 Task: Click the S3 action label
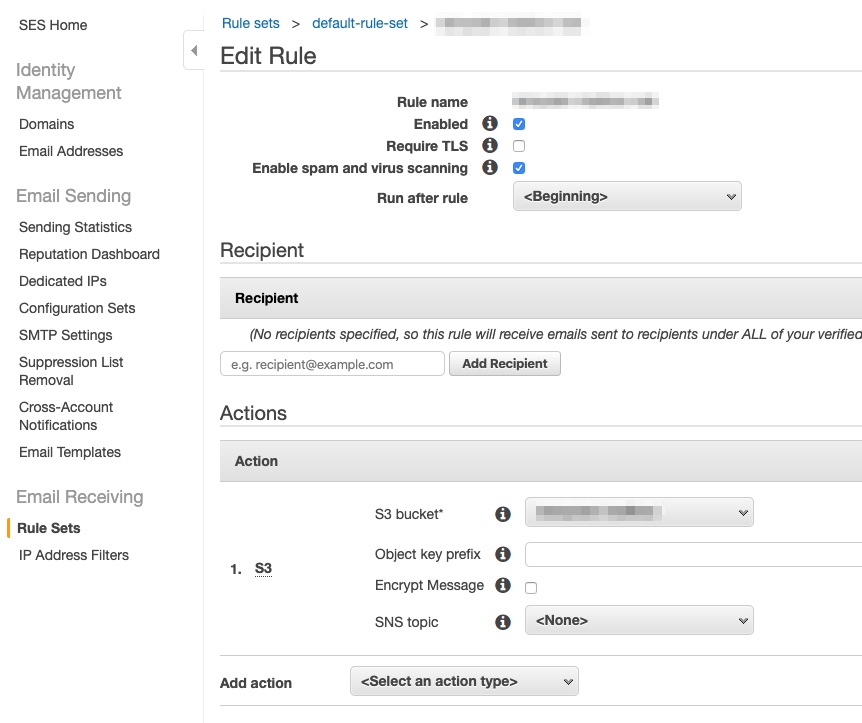[x=263, y=569]
